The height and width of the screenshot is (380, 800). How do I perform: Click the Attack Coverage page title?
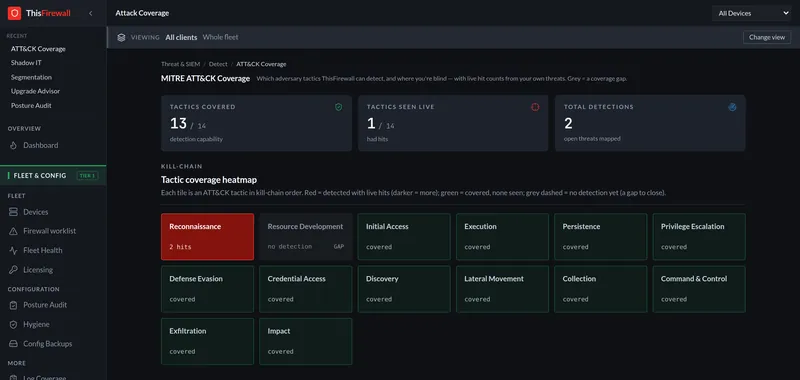coord(142,13)
